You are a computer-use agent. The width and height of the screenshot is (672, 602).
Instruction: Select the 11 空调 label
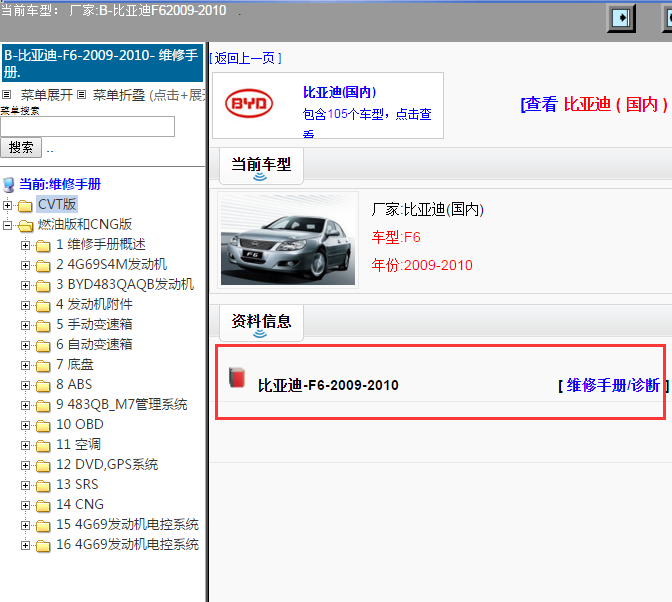pyautogui.click(x=78, y=445)
